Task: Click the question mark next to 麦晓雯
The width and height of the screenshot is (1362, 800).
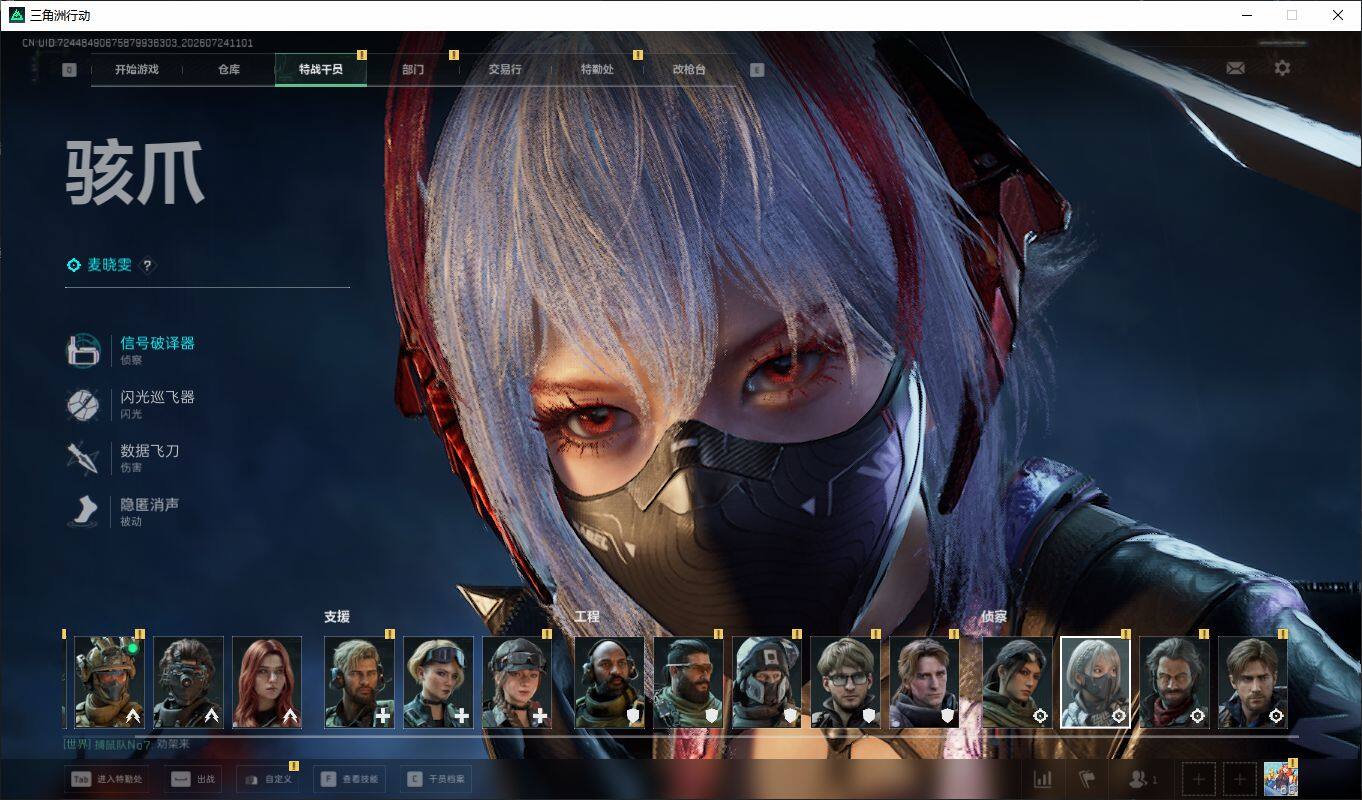Action: click(x=147, y=265)
